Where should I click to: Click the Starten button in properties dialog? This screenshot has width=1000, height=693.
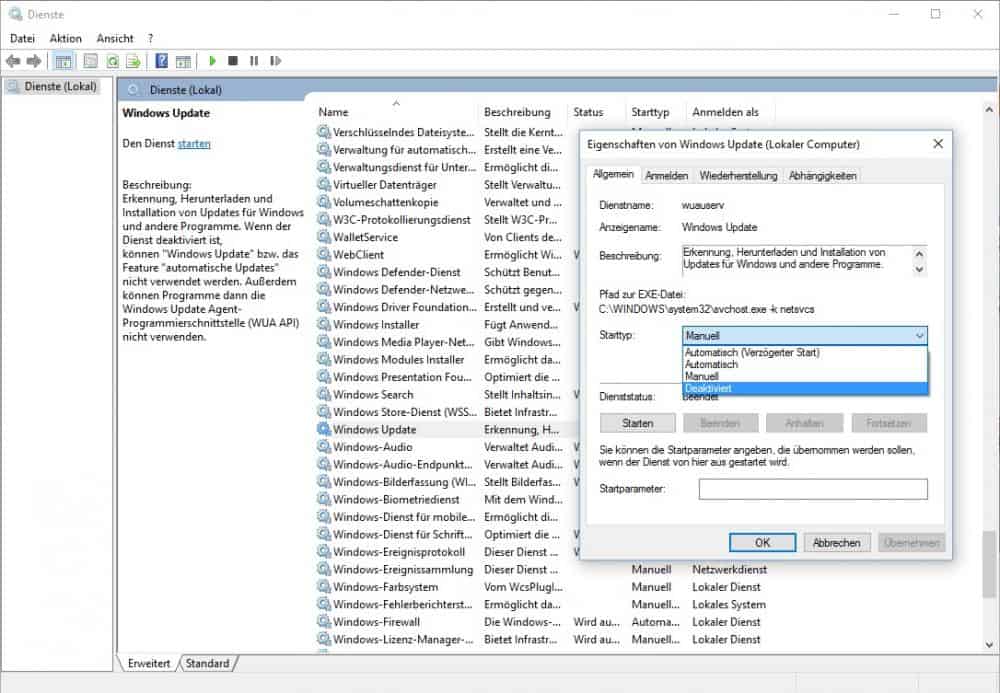638,423
